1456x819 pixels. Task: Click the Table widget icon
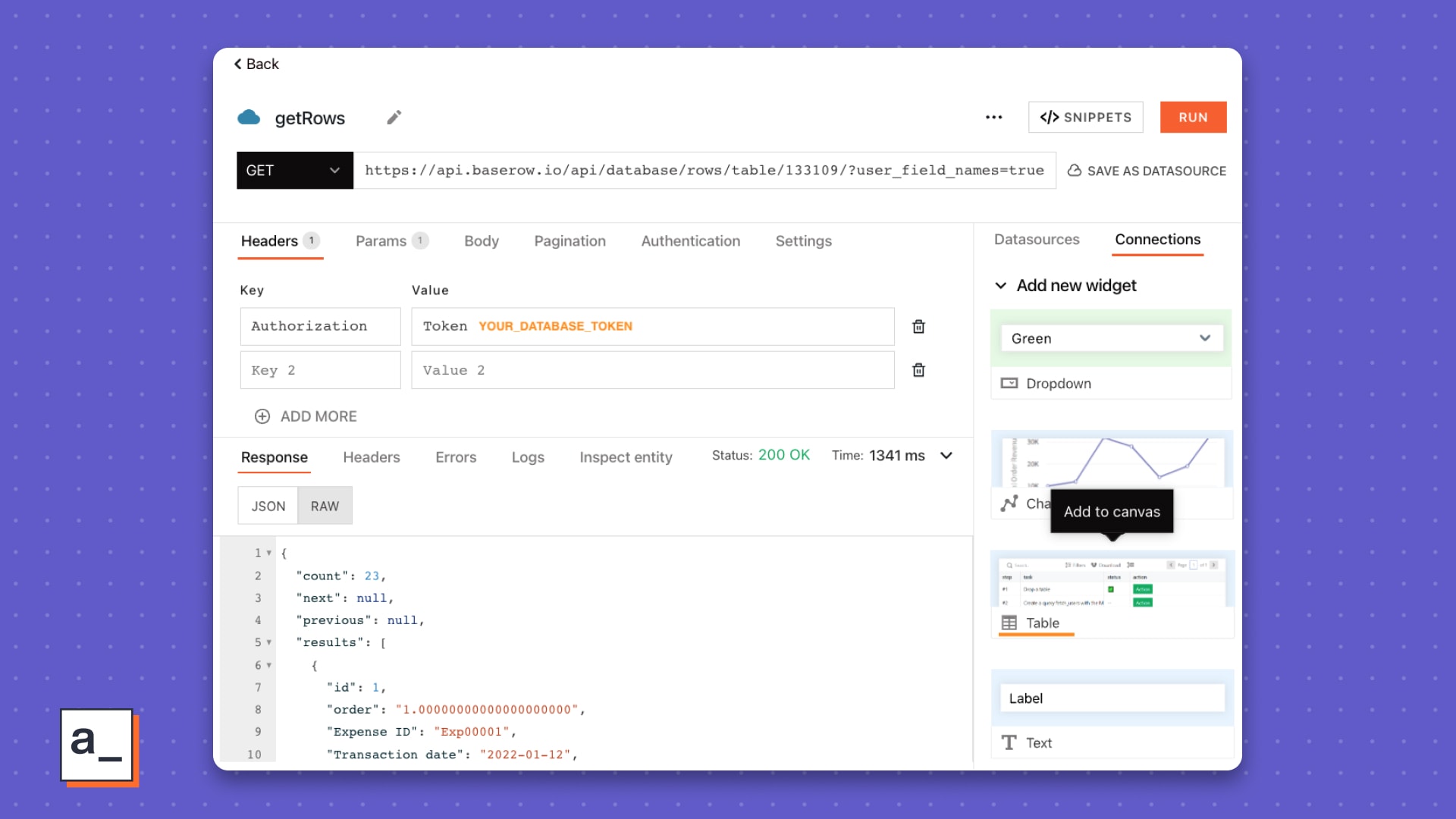tap(1009, 623)
